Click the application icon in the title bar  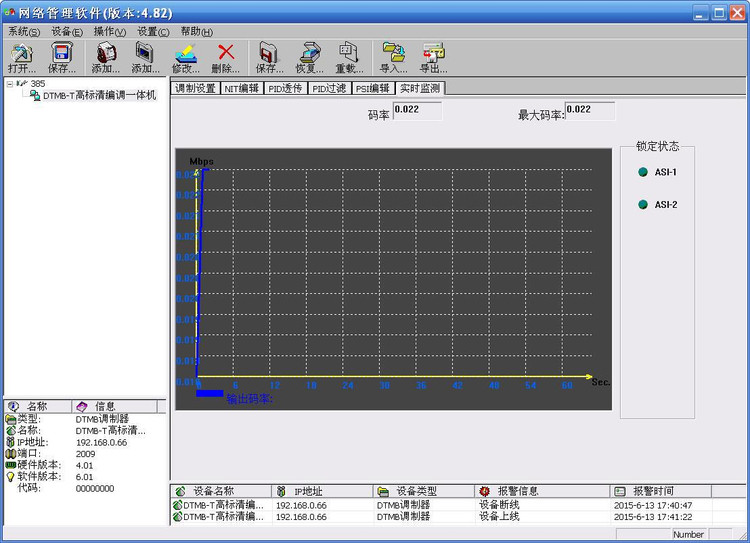pos(9,12)
